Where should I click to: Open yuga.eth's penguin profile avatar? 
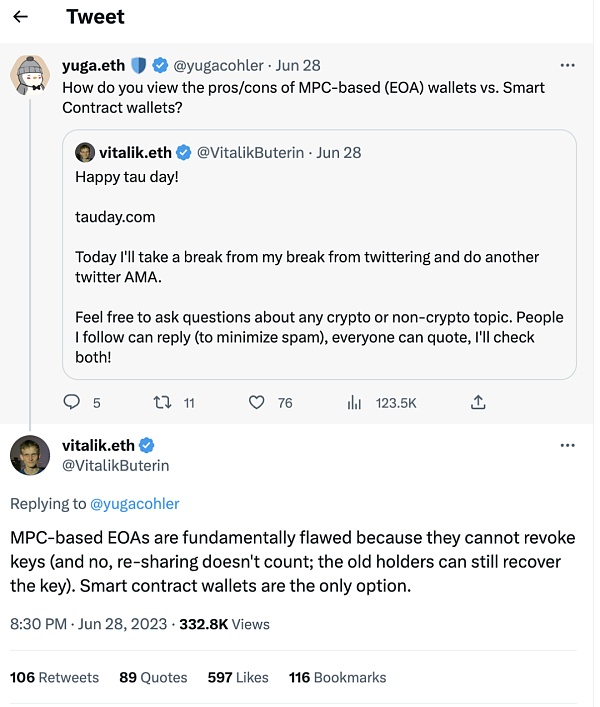click(x=30, y=75)
